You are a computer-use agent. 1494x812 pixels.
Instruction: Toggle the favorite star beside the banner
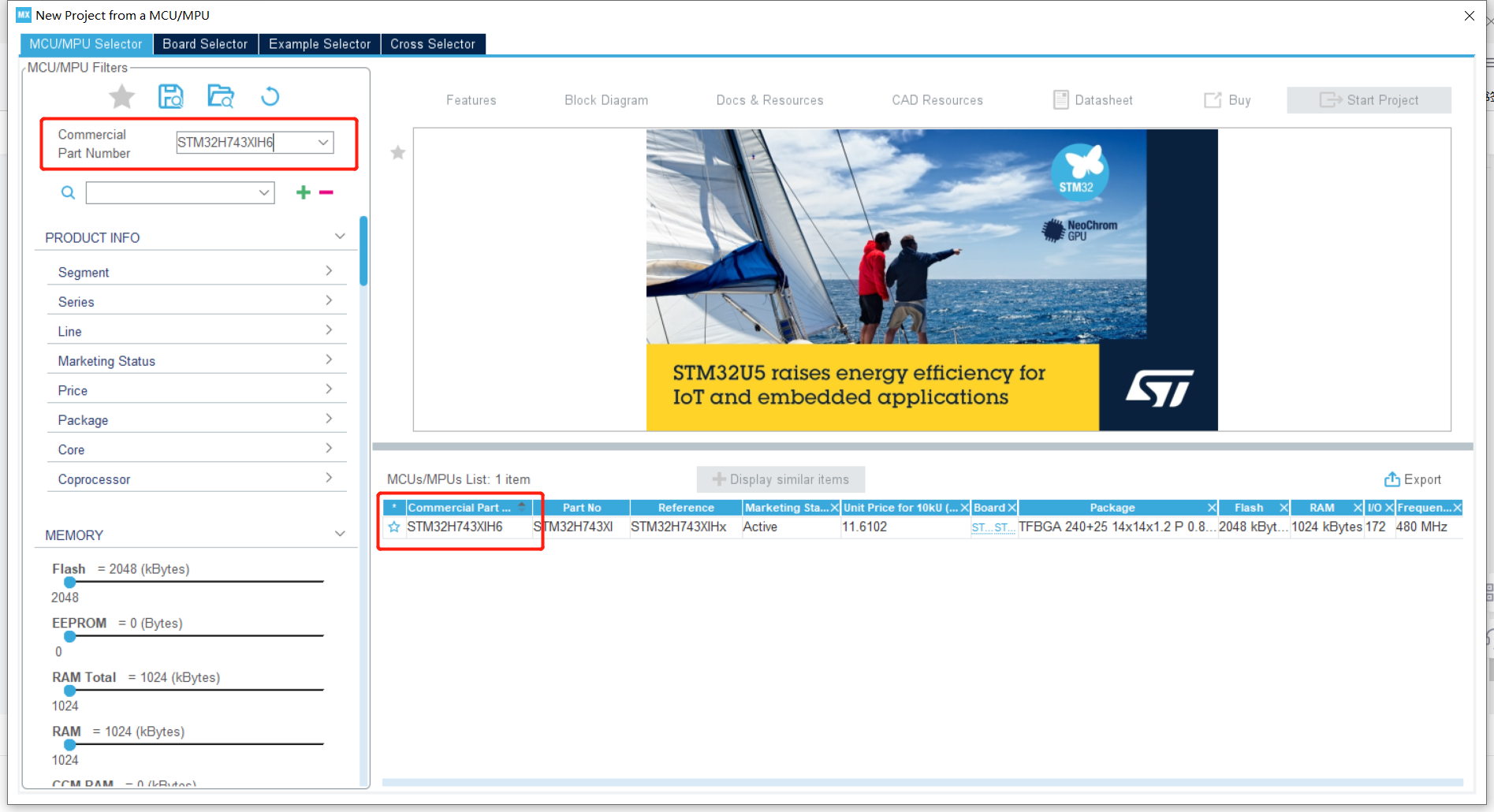(x=398, y=152)
